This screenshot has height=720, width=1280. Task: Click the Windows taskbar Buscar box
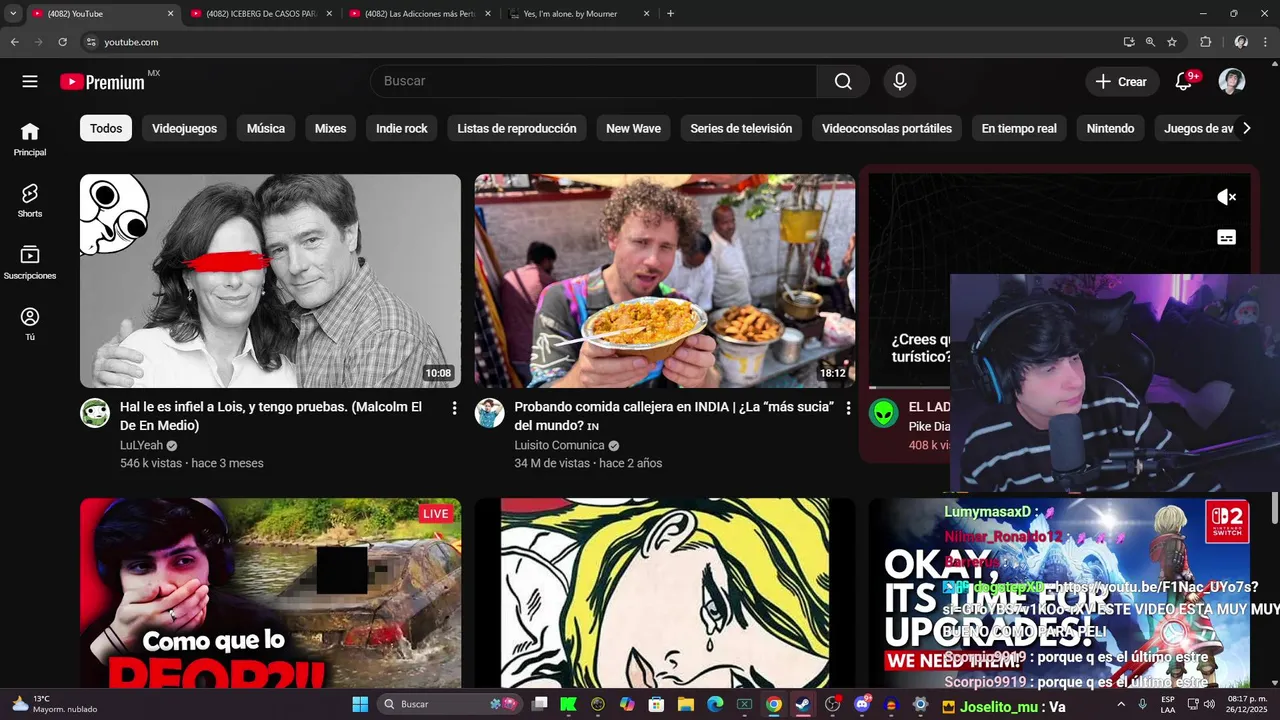pyautogui.click(x=450, y=704)
